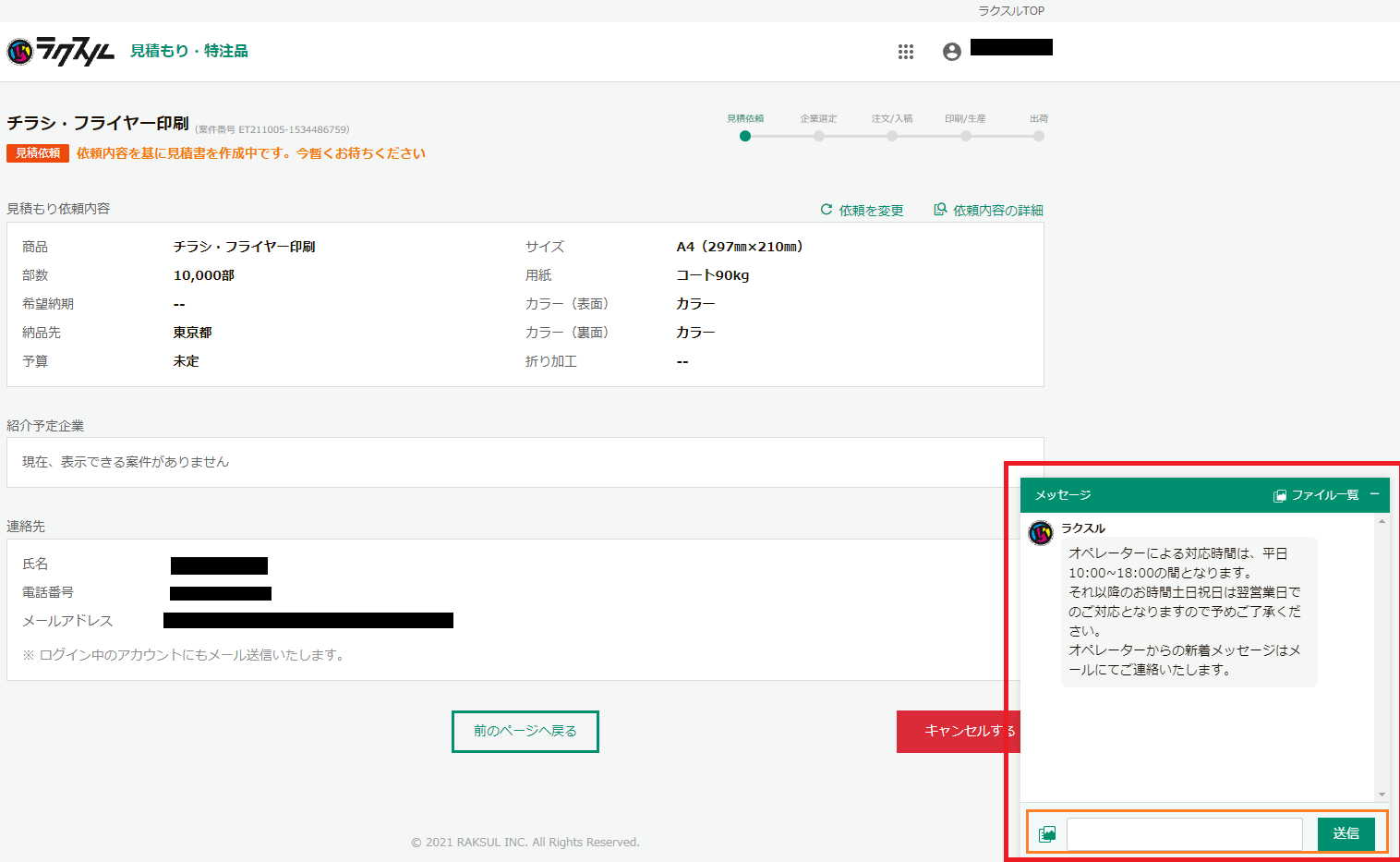Click the 東京都 delivery value

point(192,333)
